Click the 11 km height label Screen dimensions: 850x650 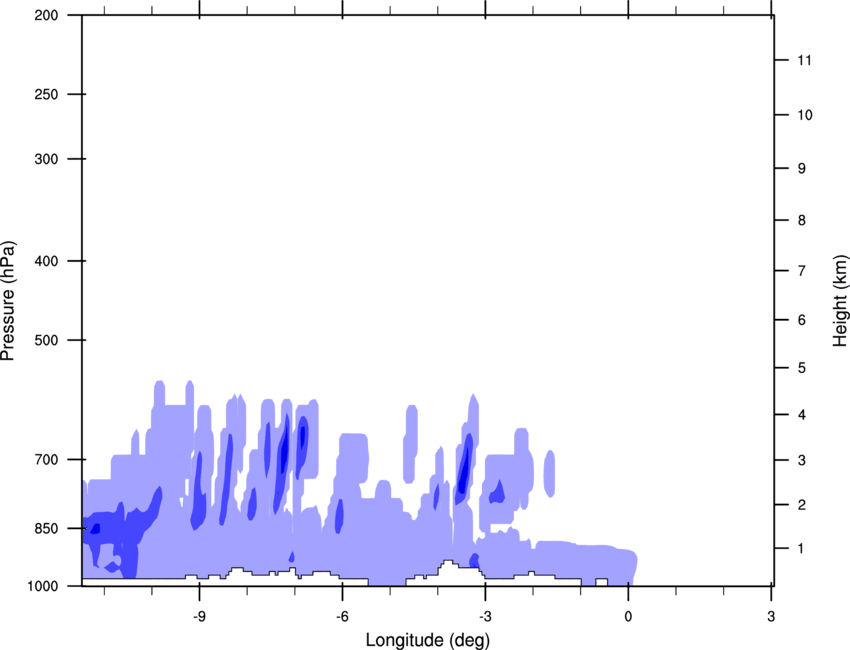coord(804,60)
